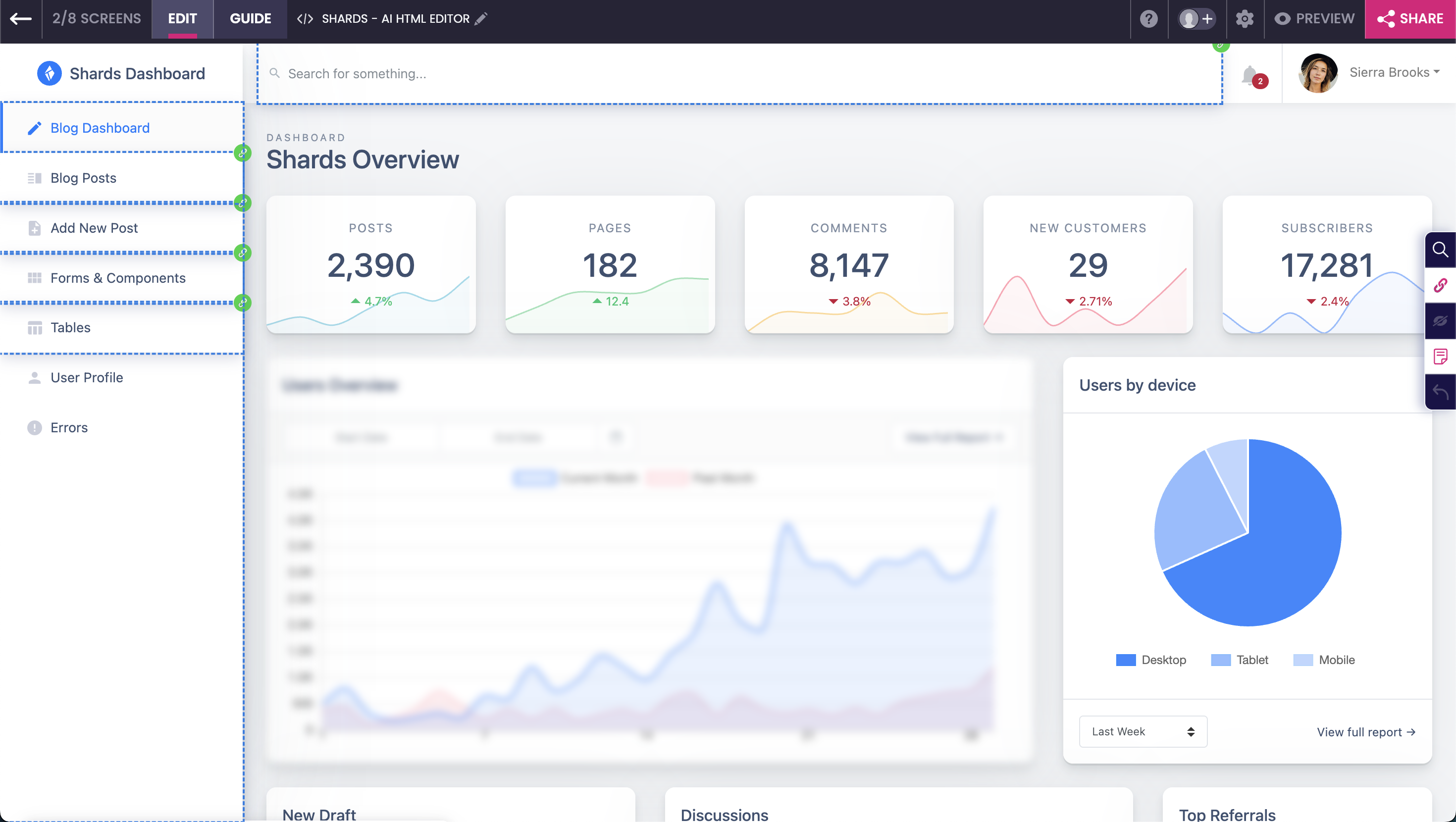
Task: Toggle Mobile legend item in pie chart
Action: [x=1324, y=660]
